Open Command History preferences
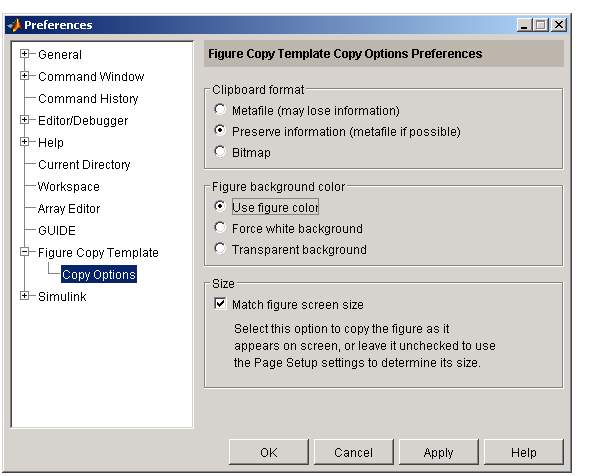 pos(88,98)
